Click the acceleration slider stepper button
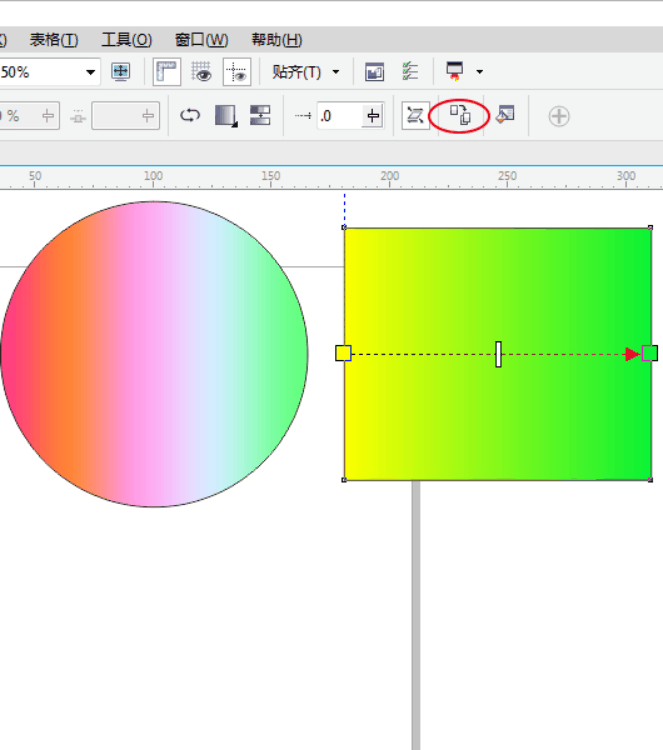 (x=373, y=116)
